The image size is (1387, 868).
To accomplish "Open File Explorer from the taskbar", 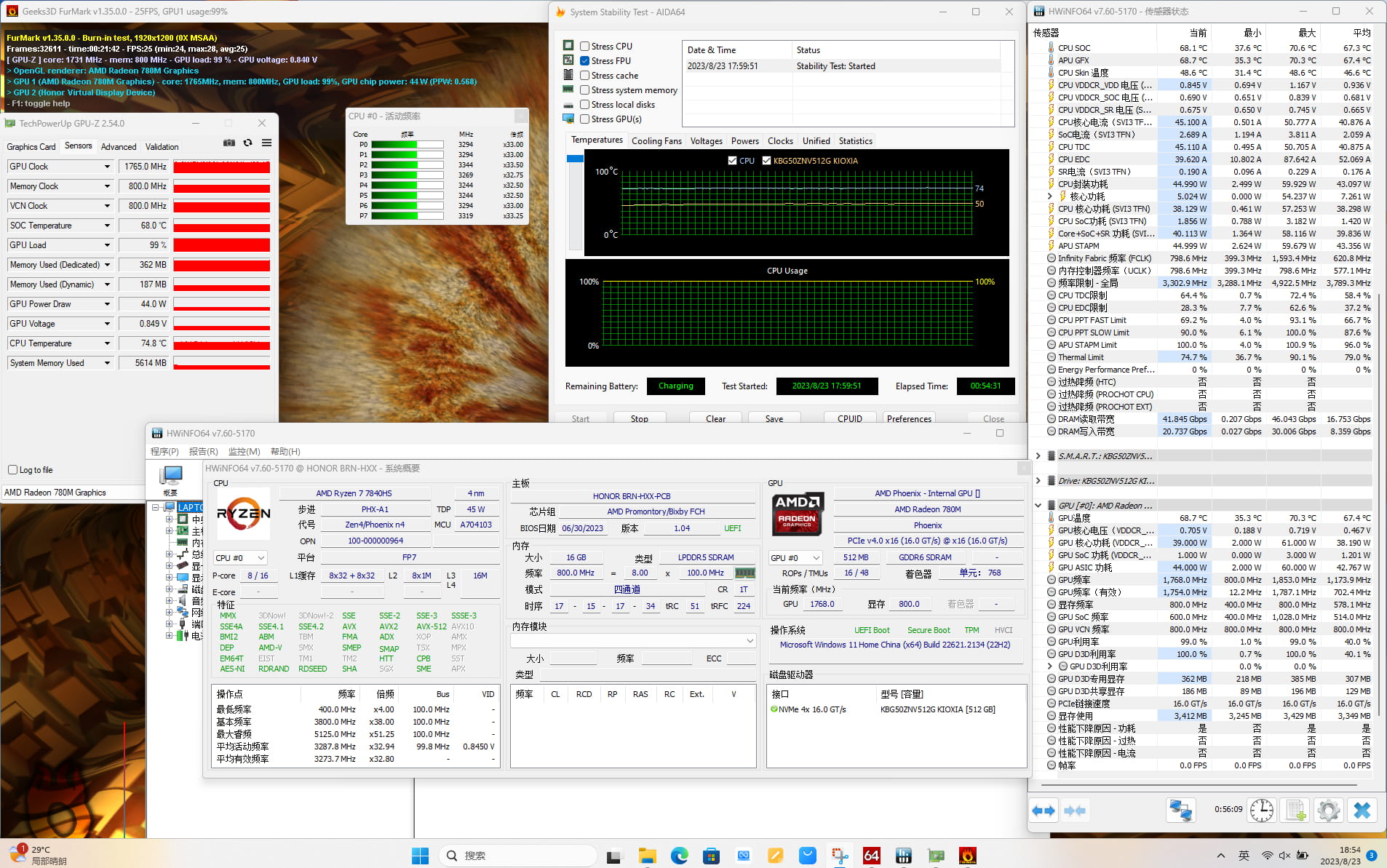I will [647, 856].
